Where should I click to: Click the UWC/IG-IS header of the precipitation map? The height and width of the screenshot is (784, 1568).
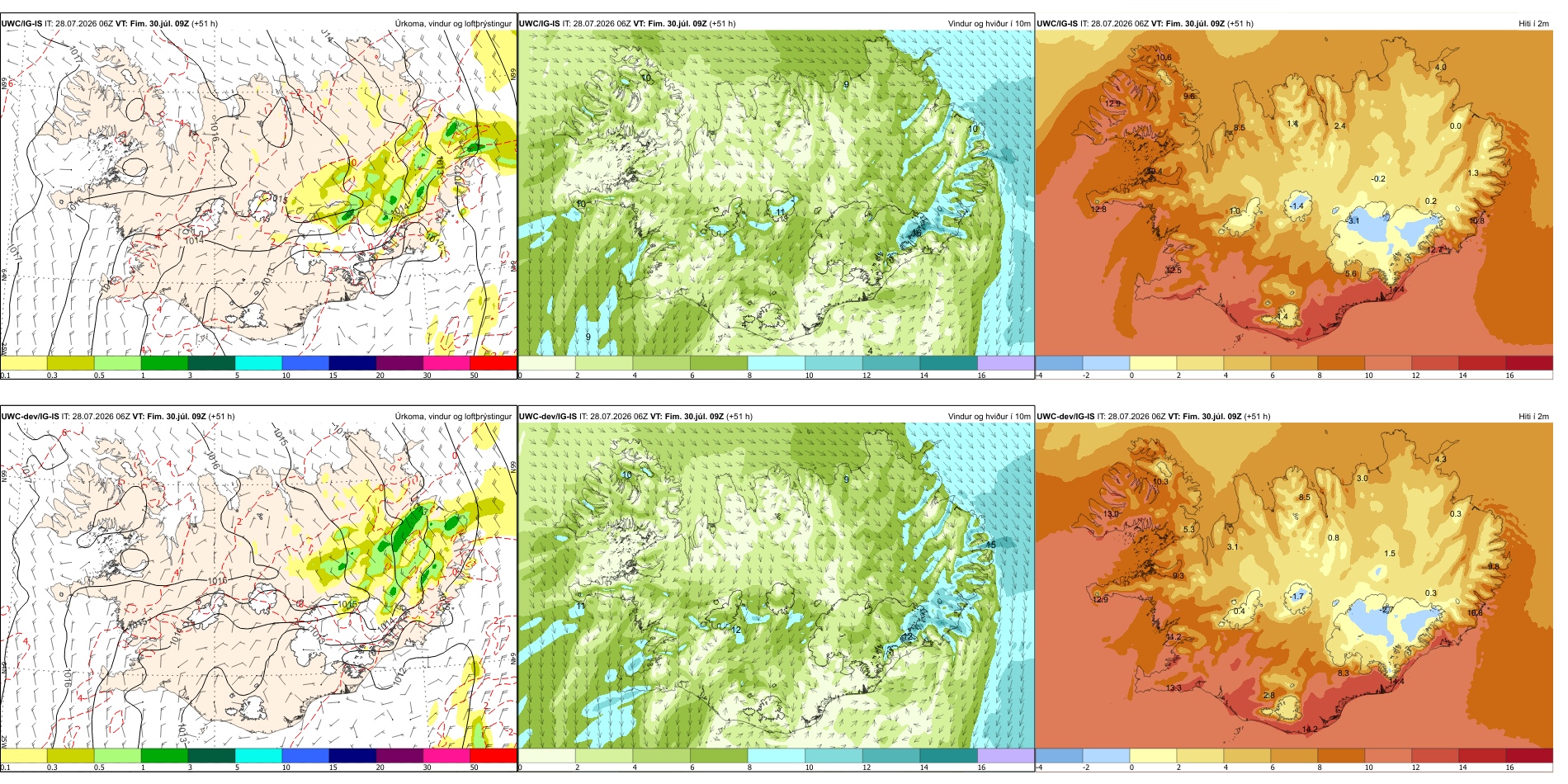(109, 24)
